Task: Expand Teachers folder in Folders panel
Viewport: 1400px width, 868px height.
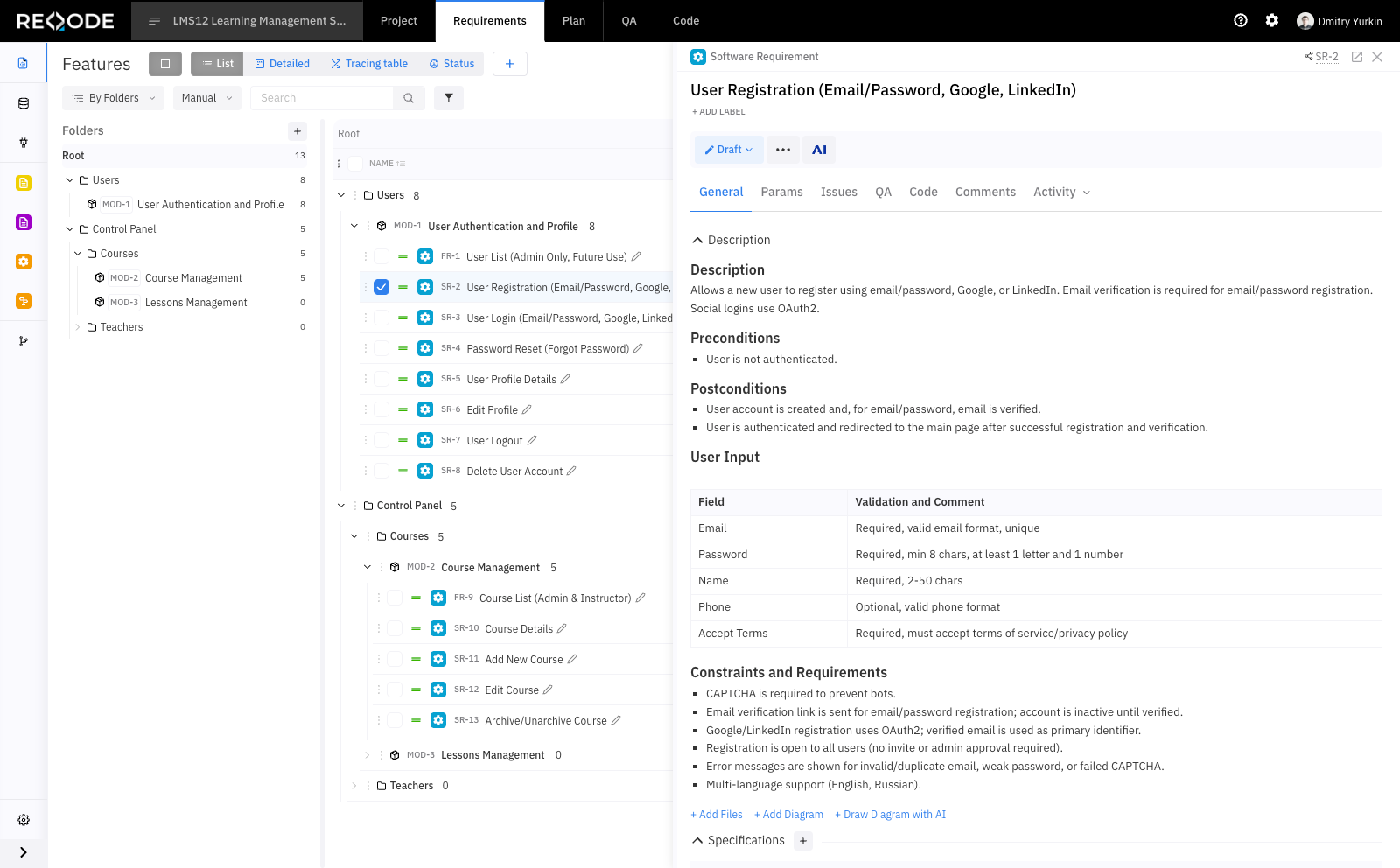Action: (x=78, y=327)
